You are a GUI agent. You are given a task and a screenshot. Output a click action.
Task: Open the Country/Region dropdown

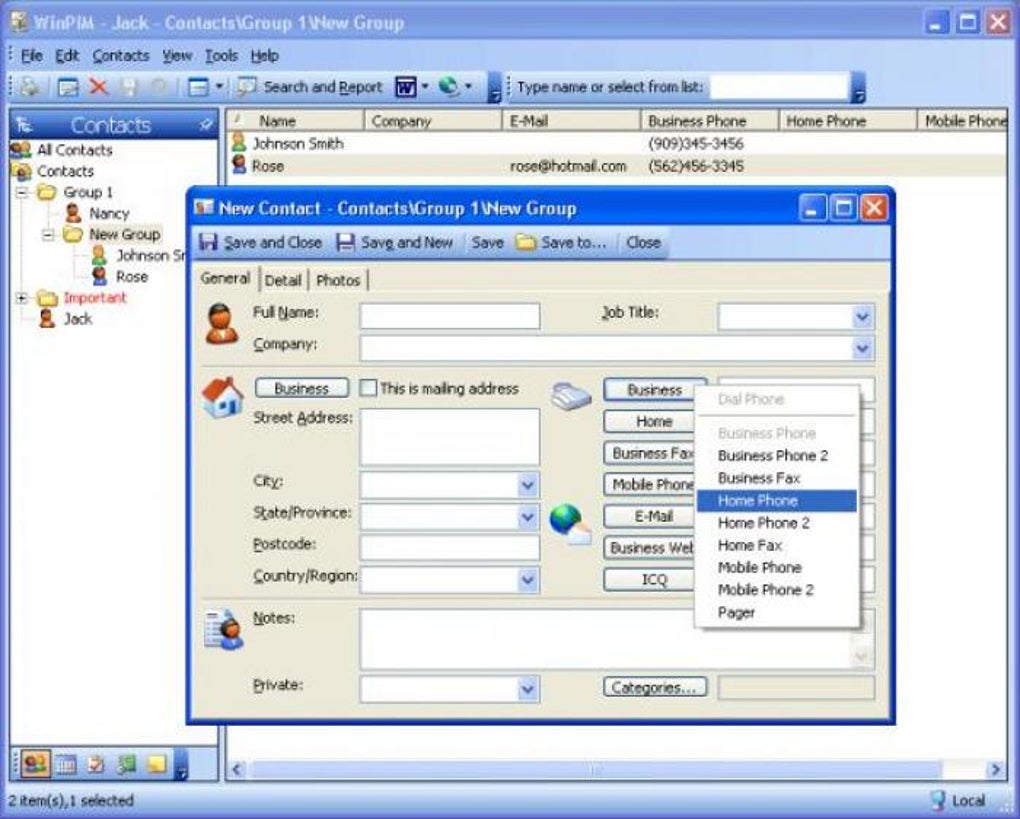tap(528, 578)
